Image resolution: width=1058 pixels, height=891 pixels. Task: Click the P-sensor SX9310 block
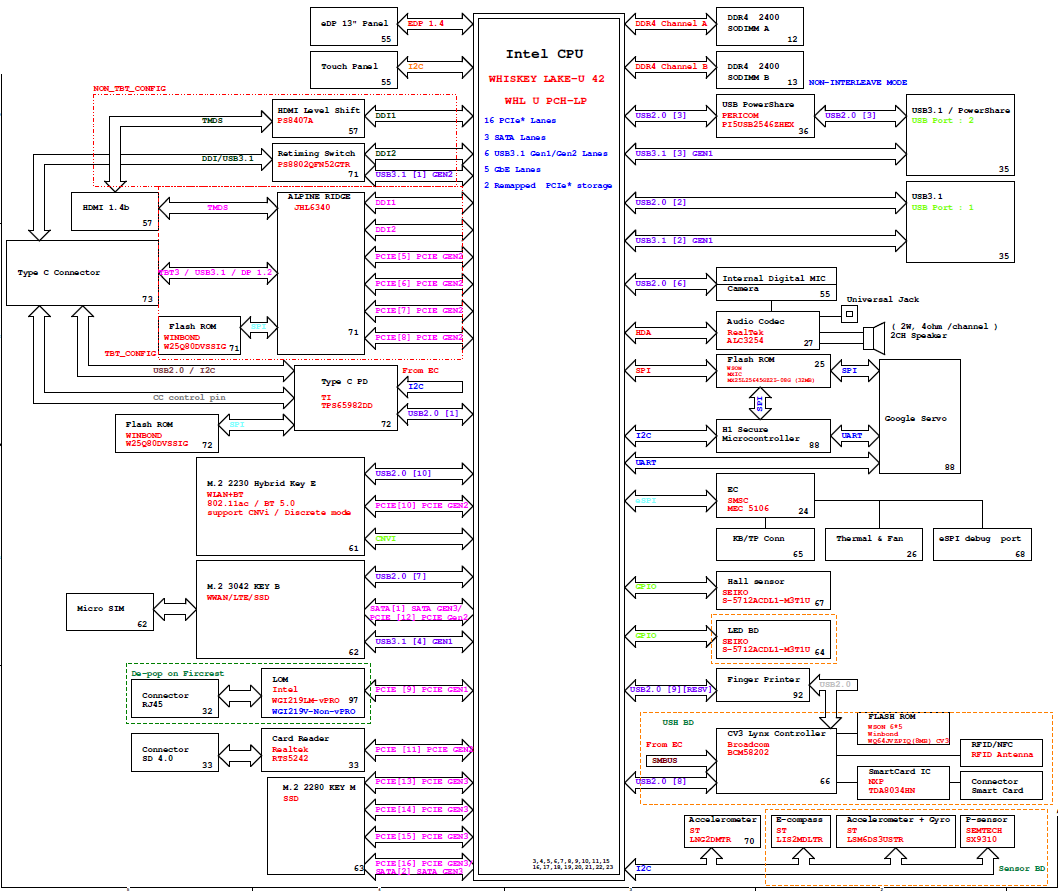click(x=988, y=831)
